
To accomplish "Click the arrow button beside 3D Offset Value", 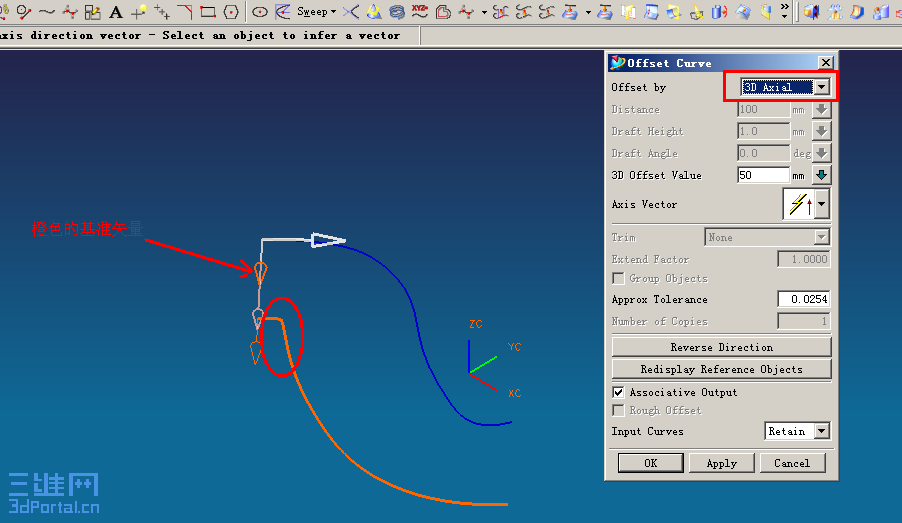I will [x=821, y=175].
